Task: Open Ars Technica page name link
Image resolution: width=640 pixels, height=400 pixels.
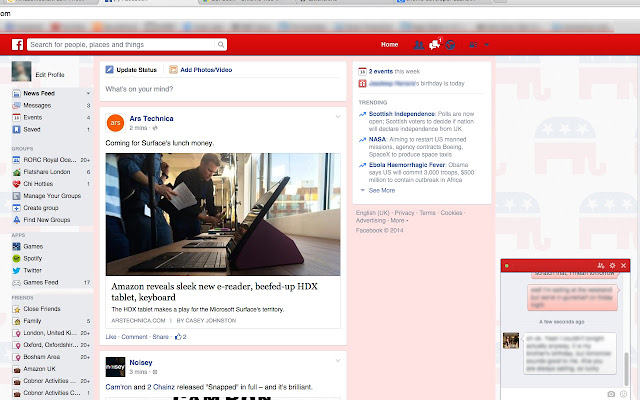Action: pyautogui.click(x=151, y=118)
